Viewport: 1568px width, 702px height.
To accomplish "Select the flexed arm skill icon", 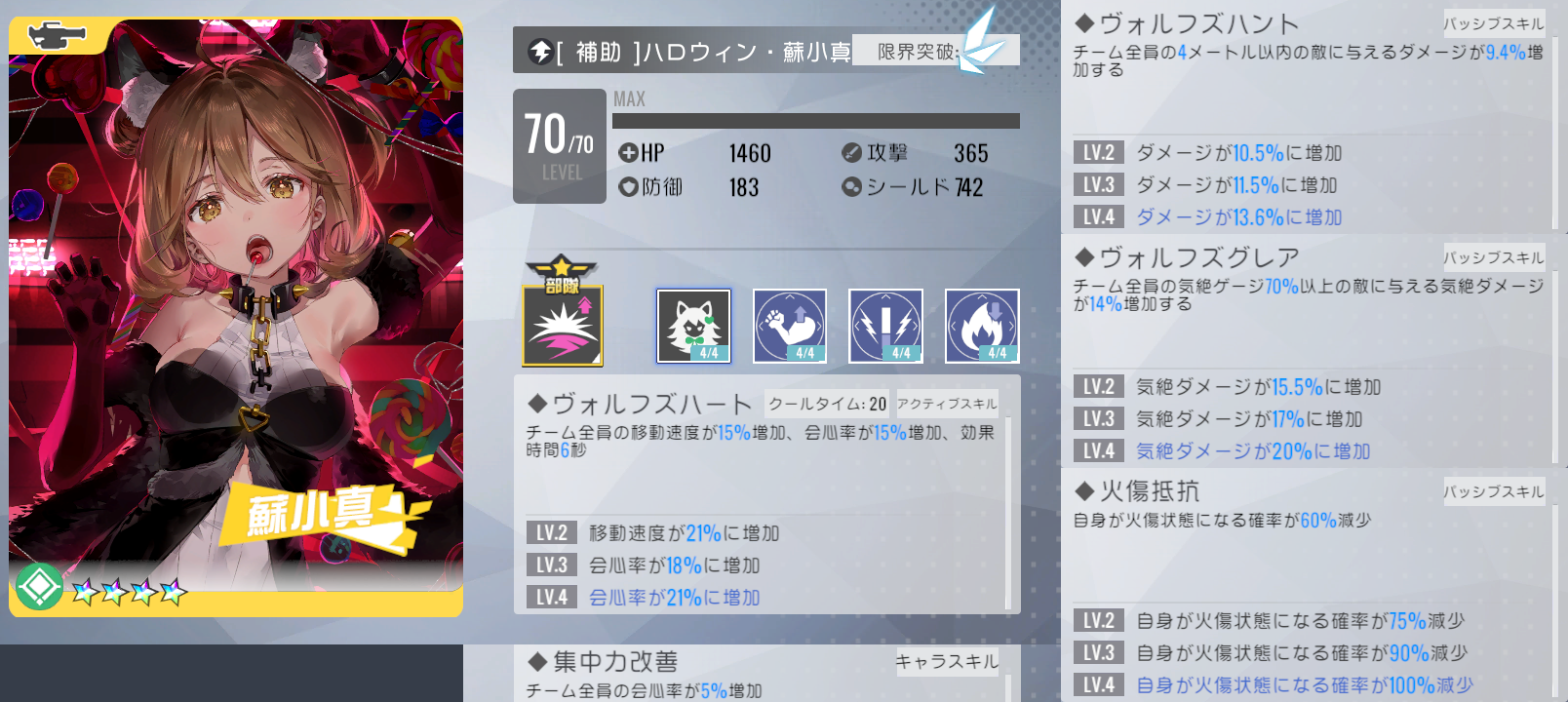I will point(790,326).
